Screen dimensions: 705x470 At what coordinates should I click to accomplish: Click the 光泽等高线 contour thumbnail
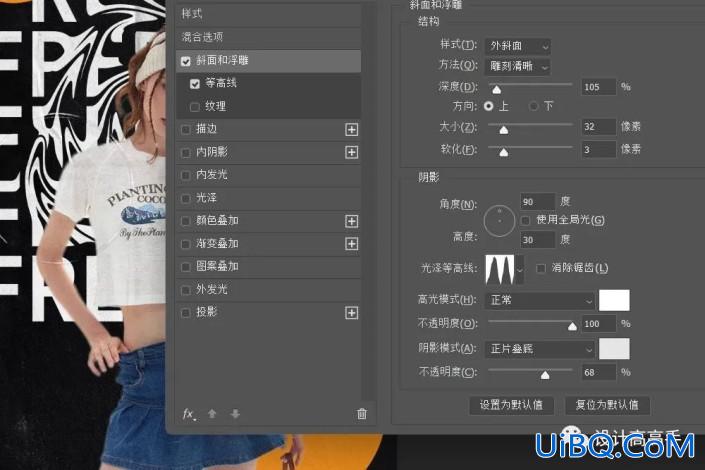pyautogui.click(x=500, y=270)
